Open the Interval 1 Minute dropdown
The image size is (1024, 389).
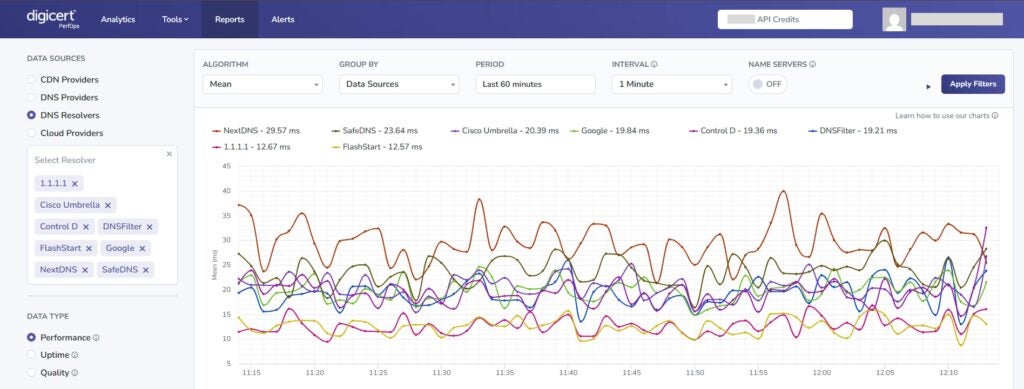pyautogui.click(x=672, y=84)
